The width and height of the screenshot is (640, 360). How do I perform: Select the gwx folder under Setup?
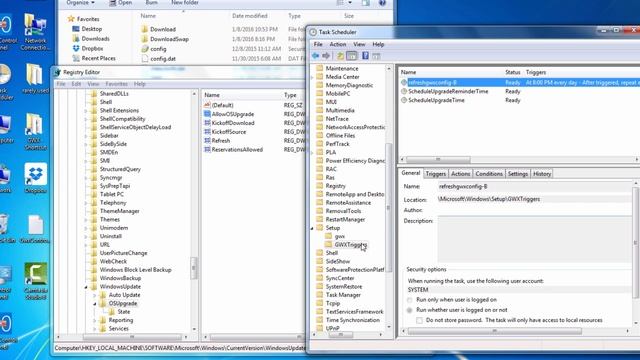tap(340, 236)
